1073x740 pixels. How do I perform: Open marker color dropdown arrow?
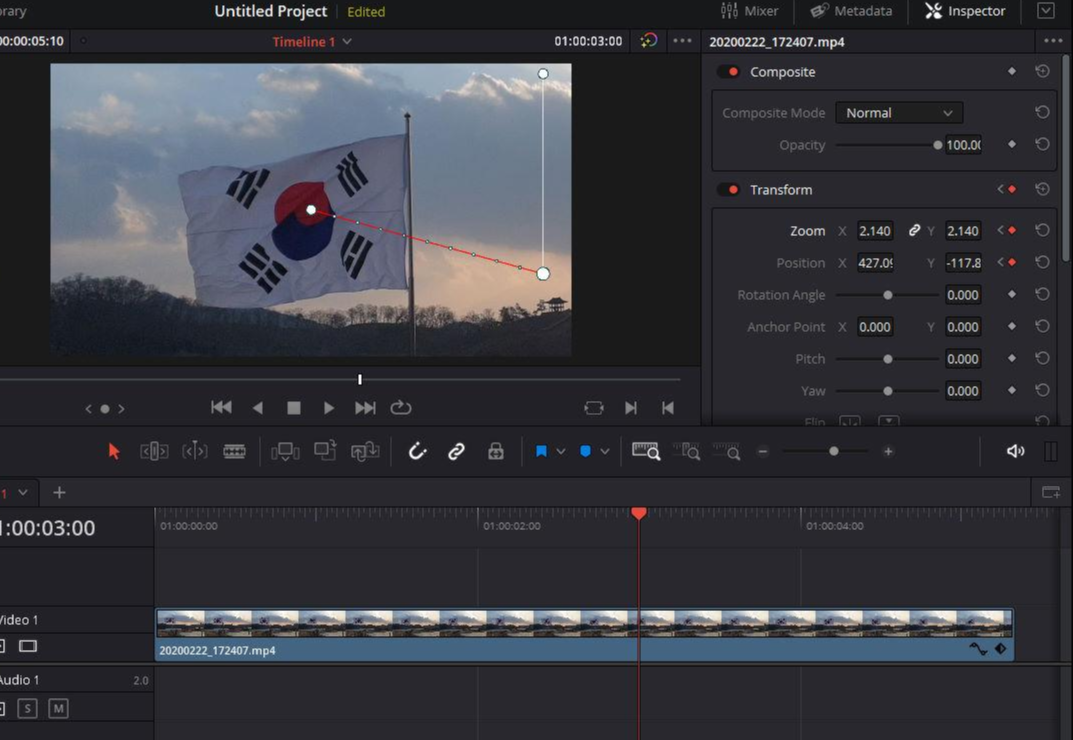(605, 451)
